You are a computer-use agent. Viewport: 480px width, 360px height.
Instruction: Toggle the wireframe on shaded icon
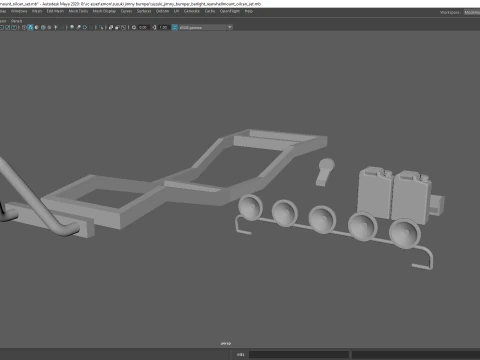coord(43,27)
